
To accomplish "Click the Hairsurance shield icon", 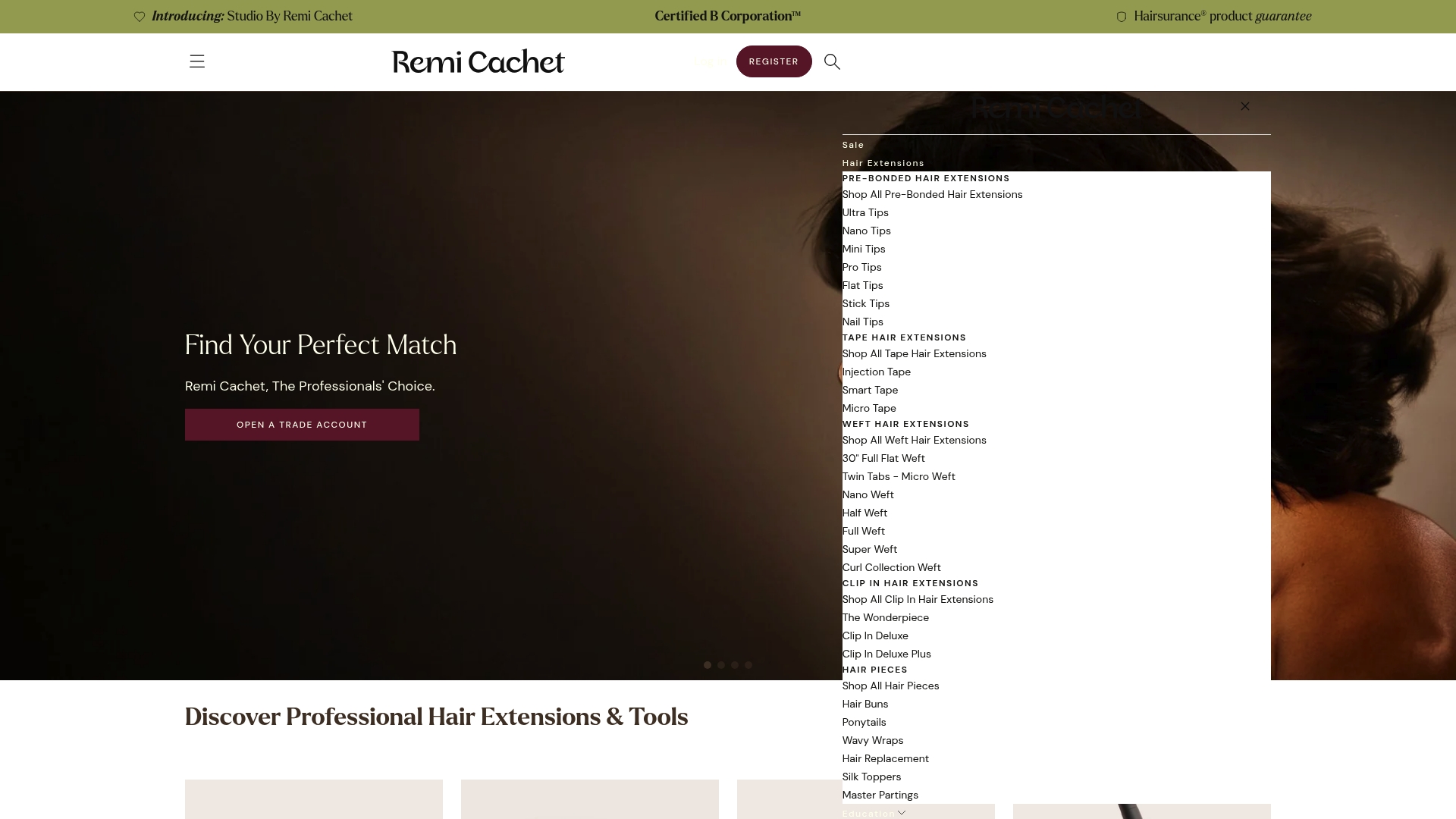I will tap(1122, 17).
